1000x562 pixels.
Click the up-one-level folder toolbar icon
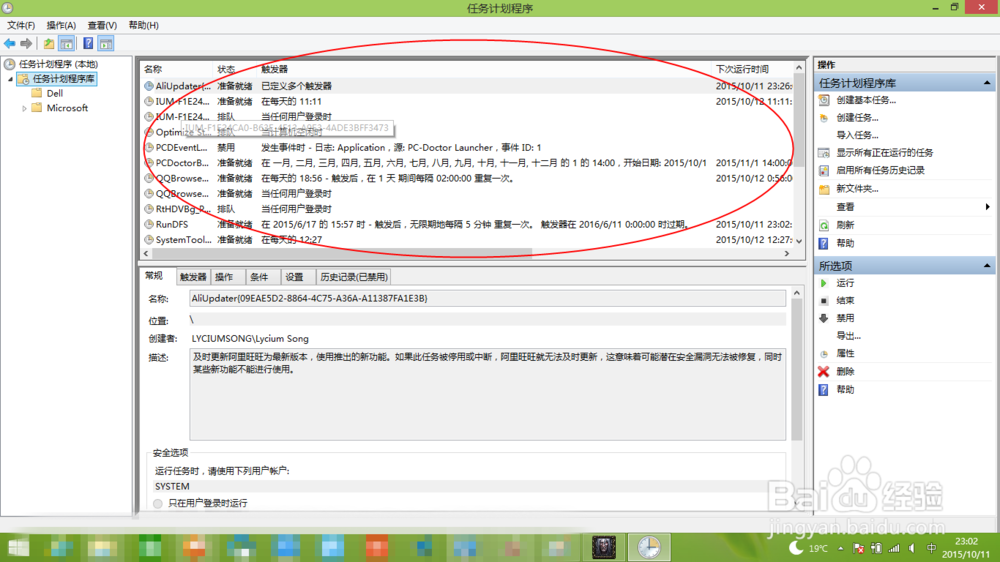[49, 43]
